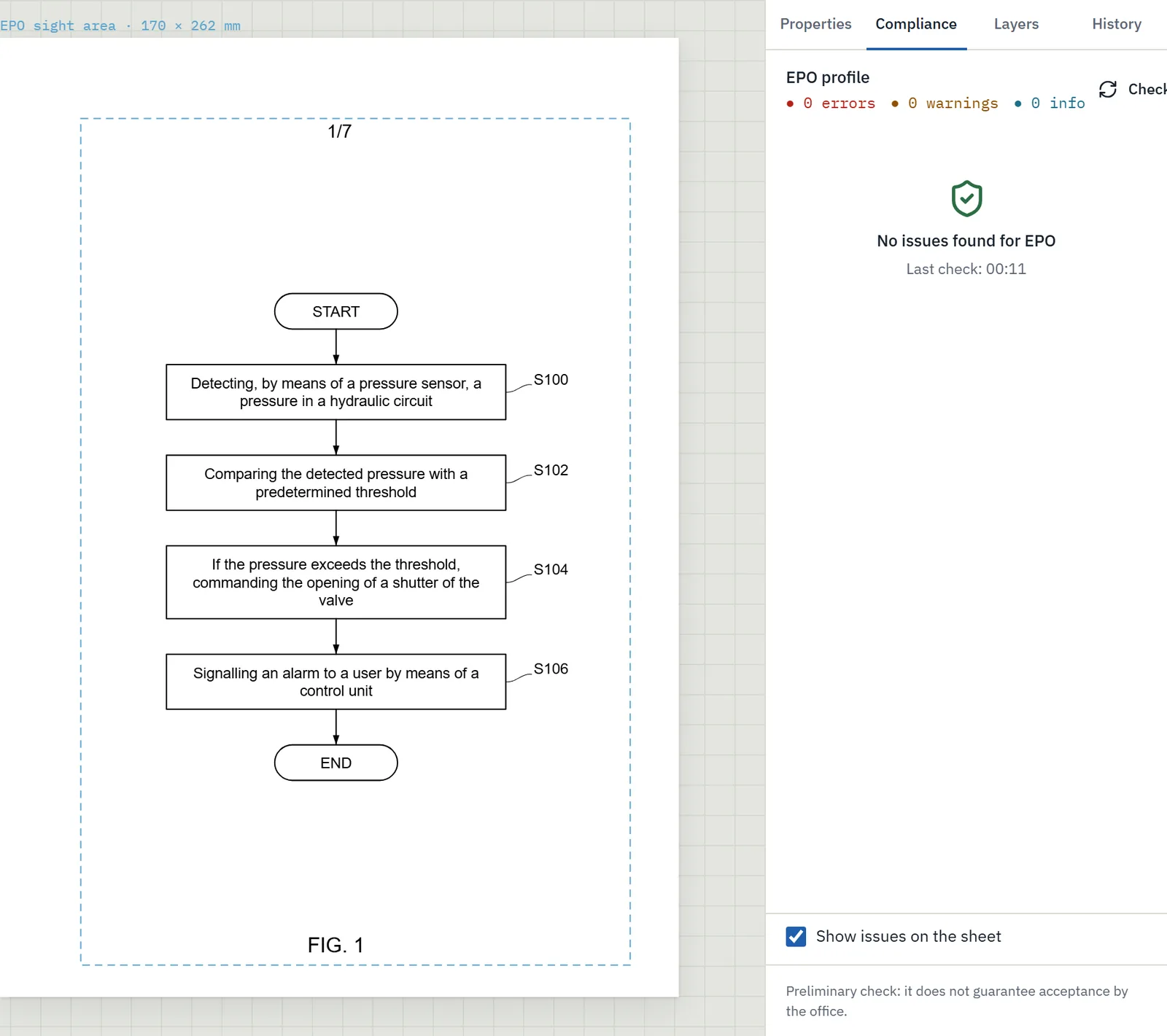This screenshot has height=1036, width=1167.
Task: Click the FIG. 1 caption
Action: pyautogui.click(x=336, y=945)
